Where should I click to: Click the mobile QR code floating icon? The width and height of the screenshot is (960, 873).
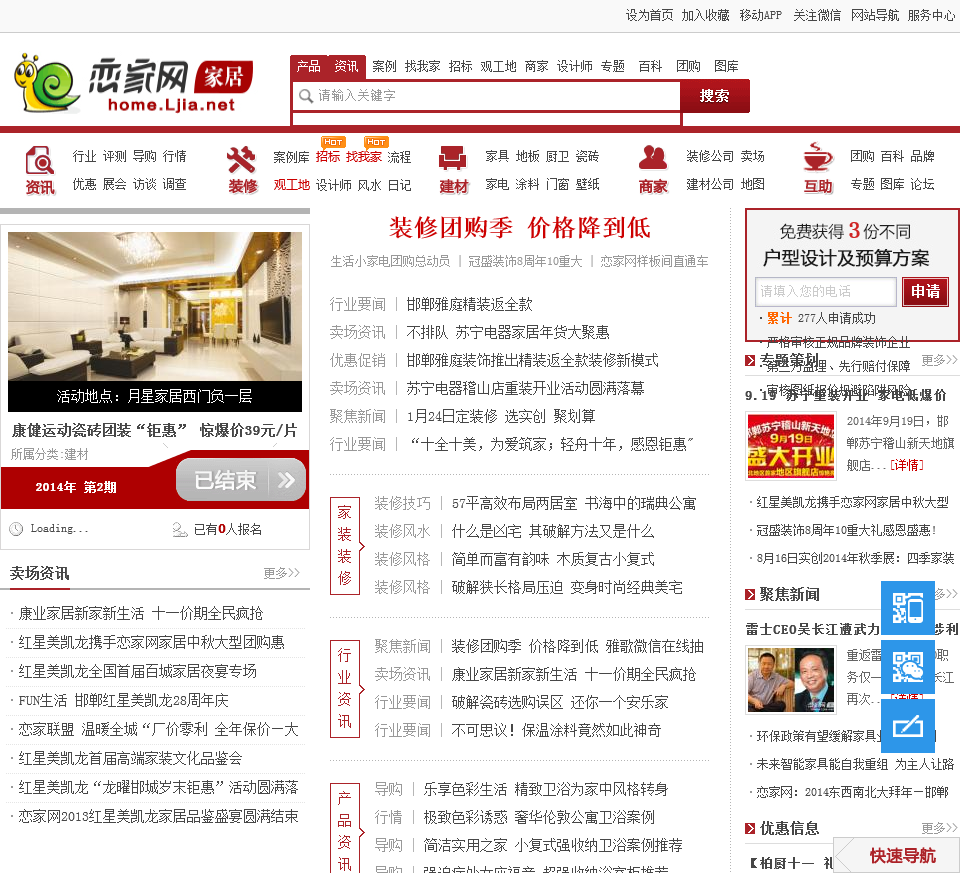click(908, 608)
